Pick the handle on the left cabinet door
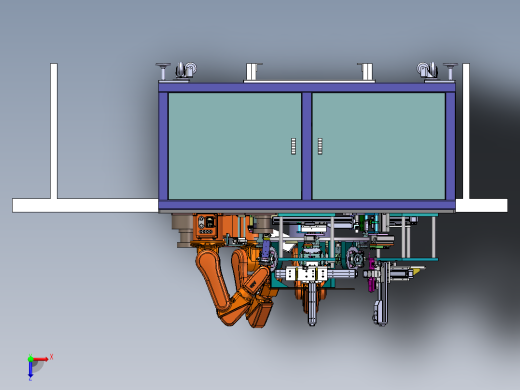The image size is (520, 390). pos(293,146)
